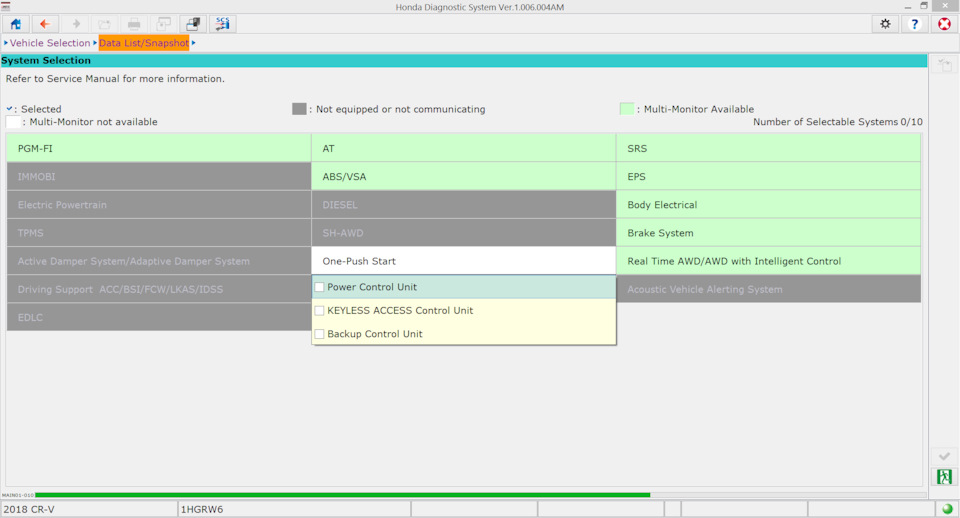This screenshot has height=518, width=960.
Task: Select the SRS system
Action: tap(768, 148)
